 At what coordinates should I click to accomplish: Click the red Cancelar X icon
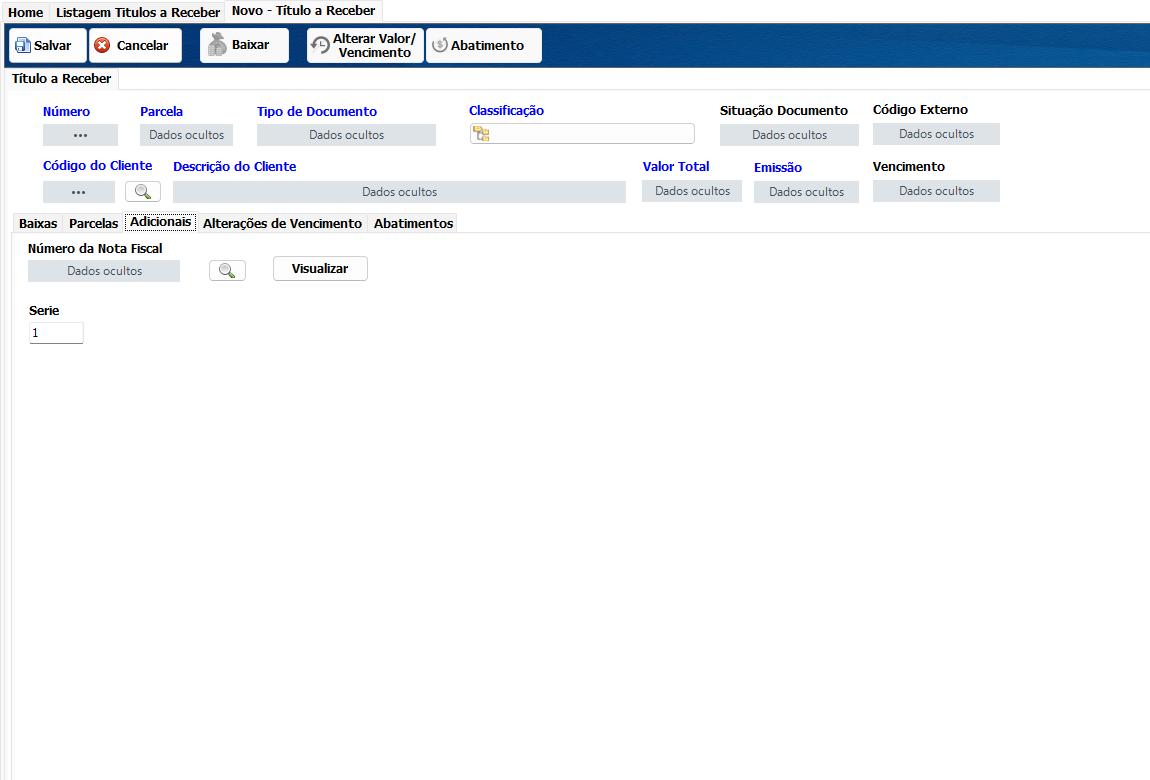click(103, 45)
